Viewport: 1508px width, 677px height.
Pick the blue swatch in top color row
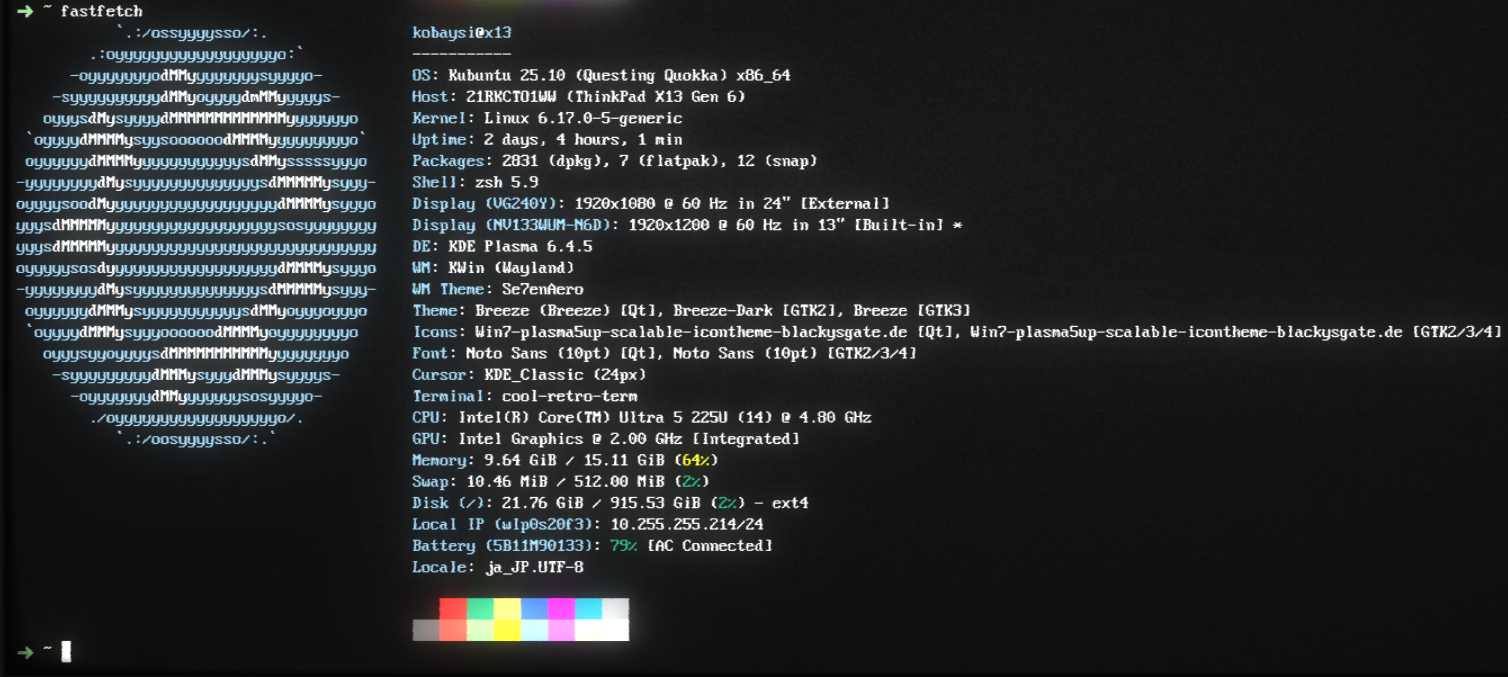tap(534, 609)
